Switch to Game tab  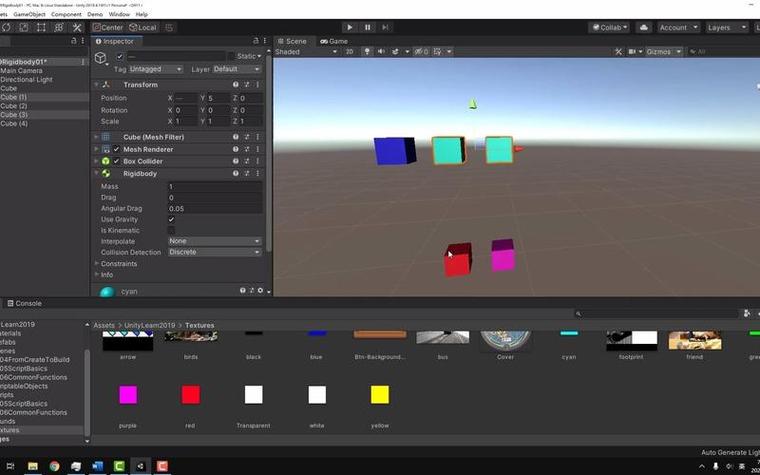[334, 41]
